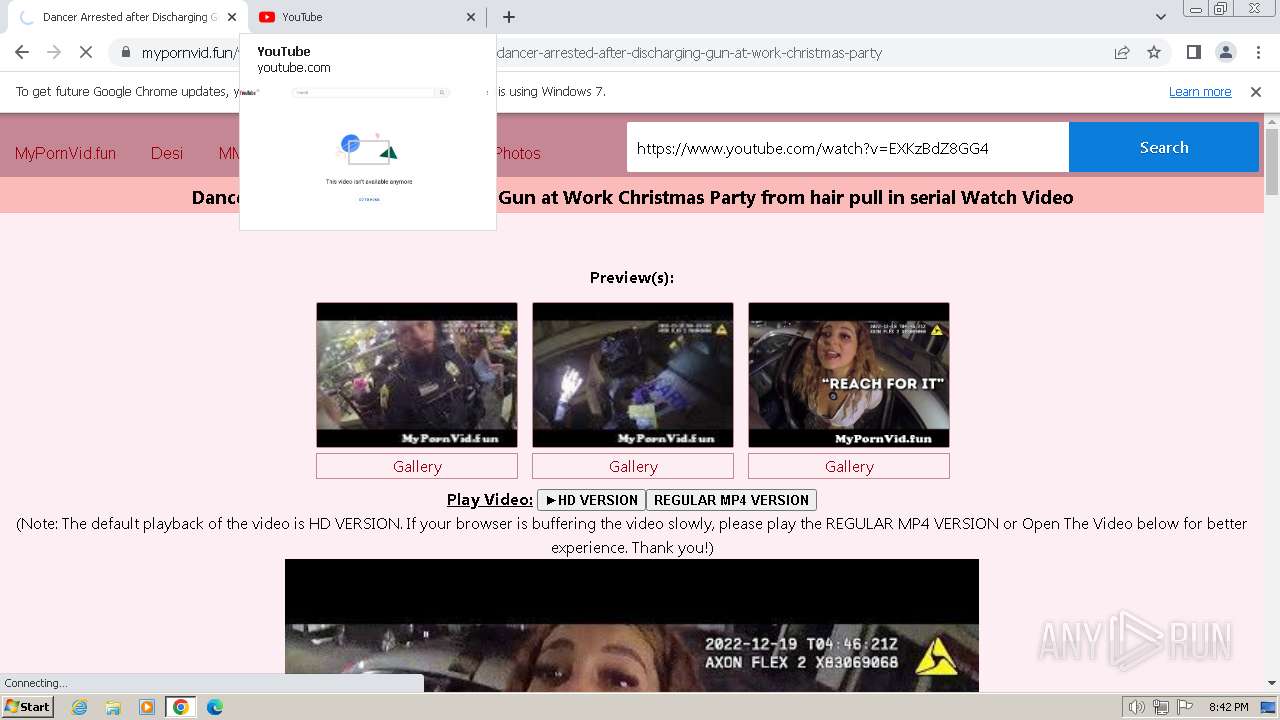Click the blue Search button
The image size is (1280, 720).
point(1164,147)
